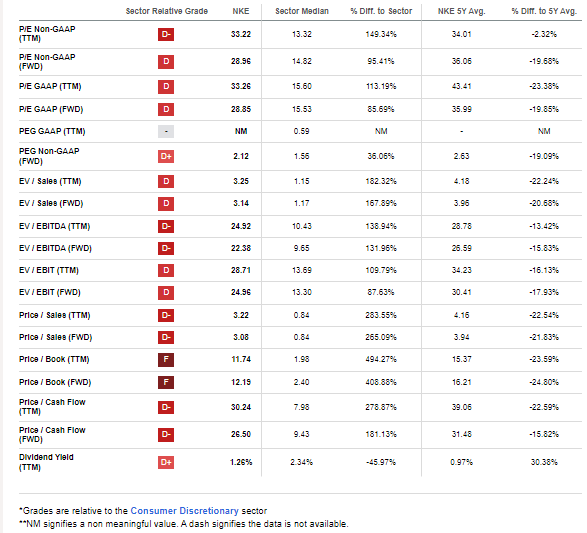Screen dimensions: 587x533
Task: Click the D+ grade badge for PEG Non-GAAP (FWD)
Action: [166, 156]
